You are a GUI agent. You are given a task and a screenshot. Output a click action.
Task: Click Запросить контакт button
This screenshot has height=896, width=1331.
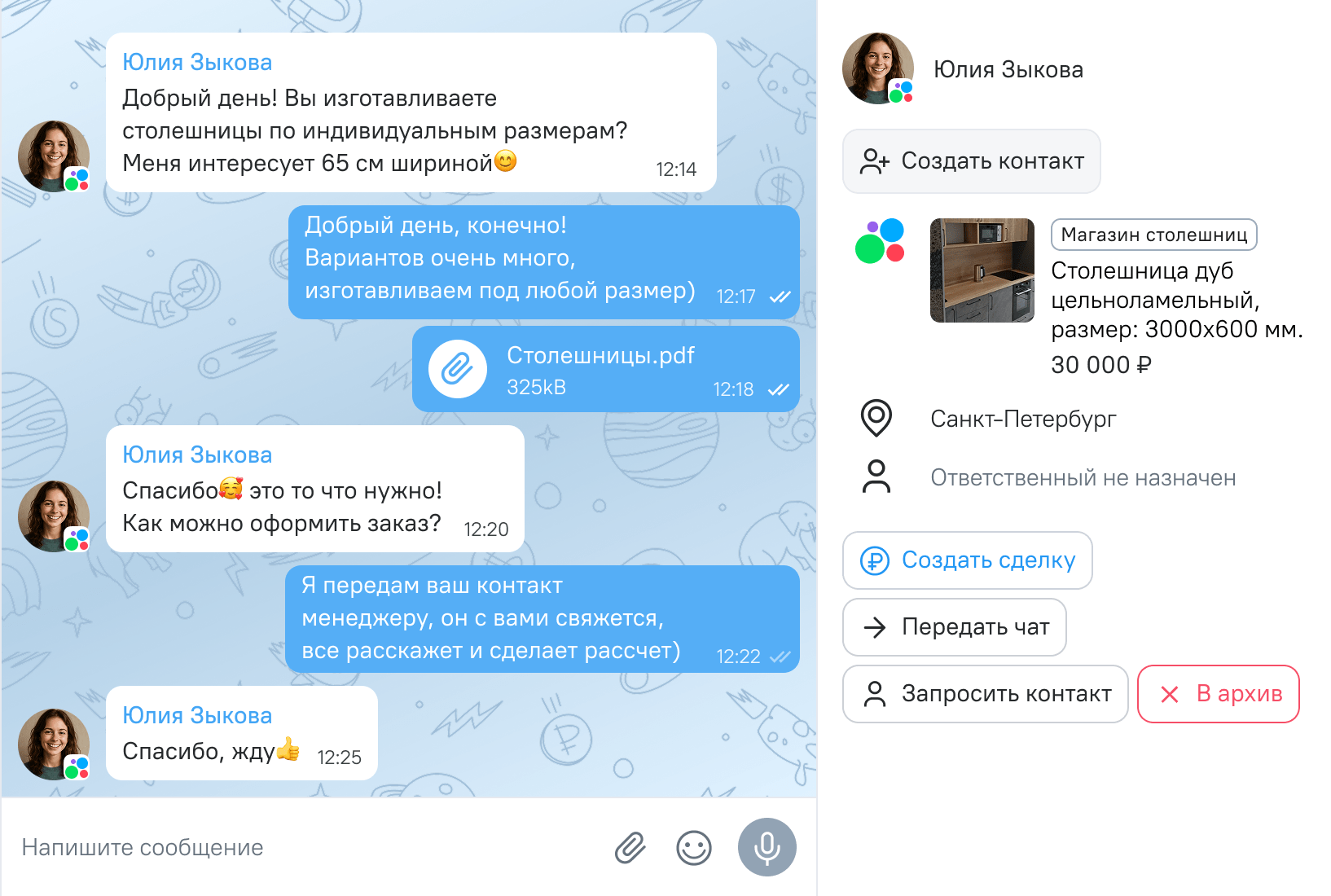986,694
